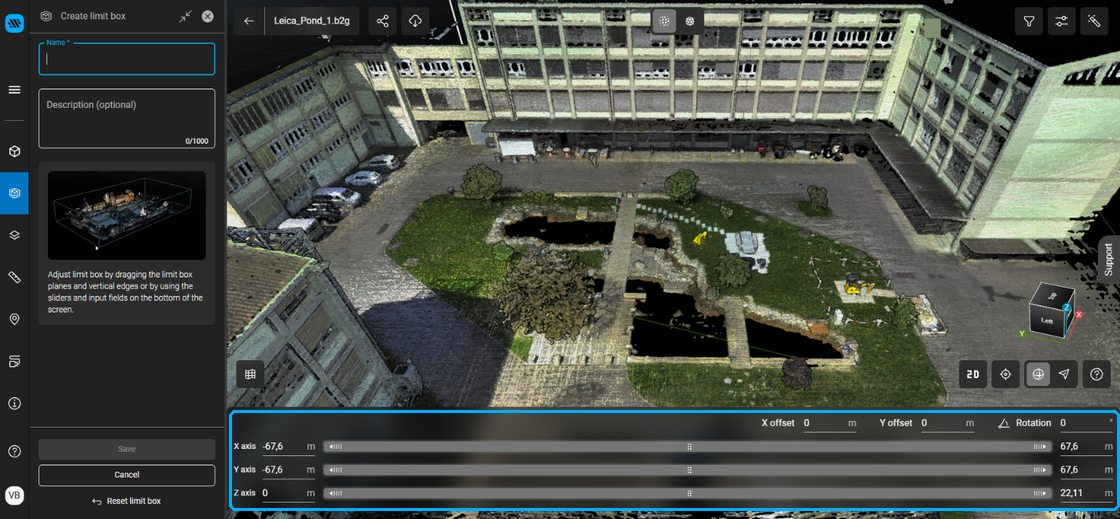Switch to point cloud display mode

[x=664, y=21]
